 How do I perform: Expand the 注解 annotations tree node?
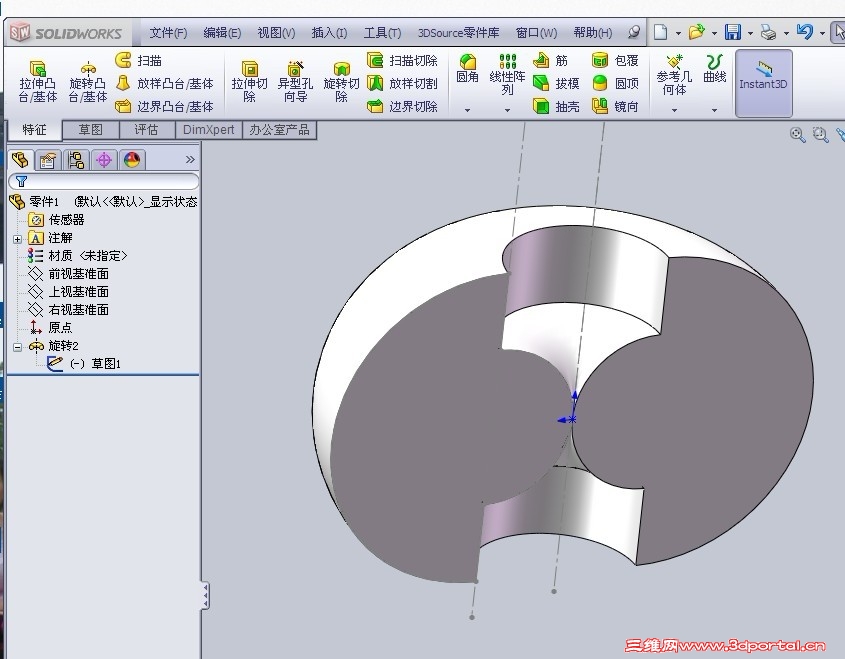pos(17,239)
